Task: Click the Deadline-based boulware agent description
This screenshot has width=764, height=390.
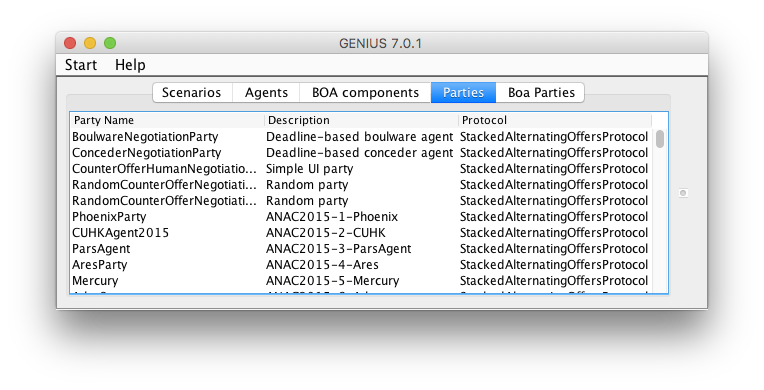Action: pos(359,136)
